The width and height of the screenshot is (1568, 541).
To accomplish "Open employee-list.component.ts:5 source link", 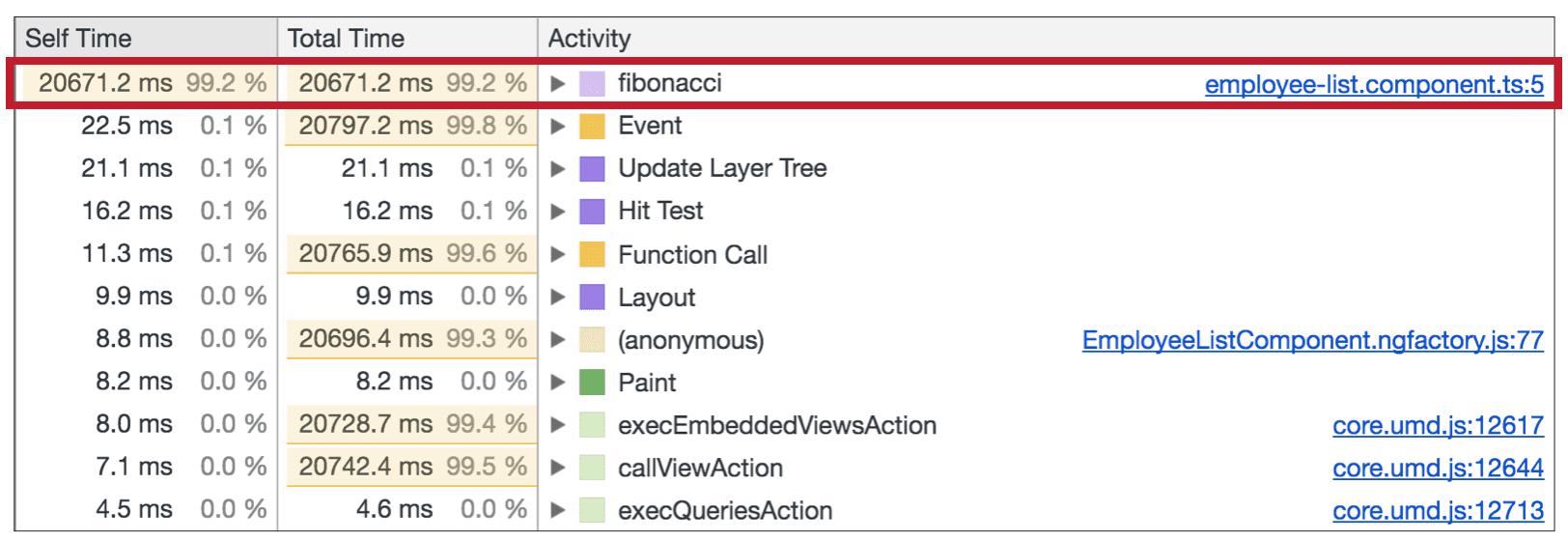I will (x=1373, y=85).
